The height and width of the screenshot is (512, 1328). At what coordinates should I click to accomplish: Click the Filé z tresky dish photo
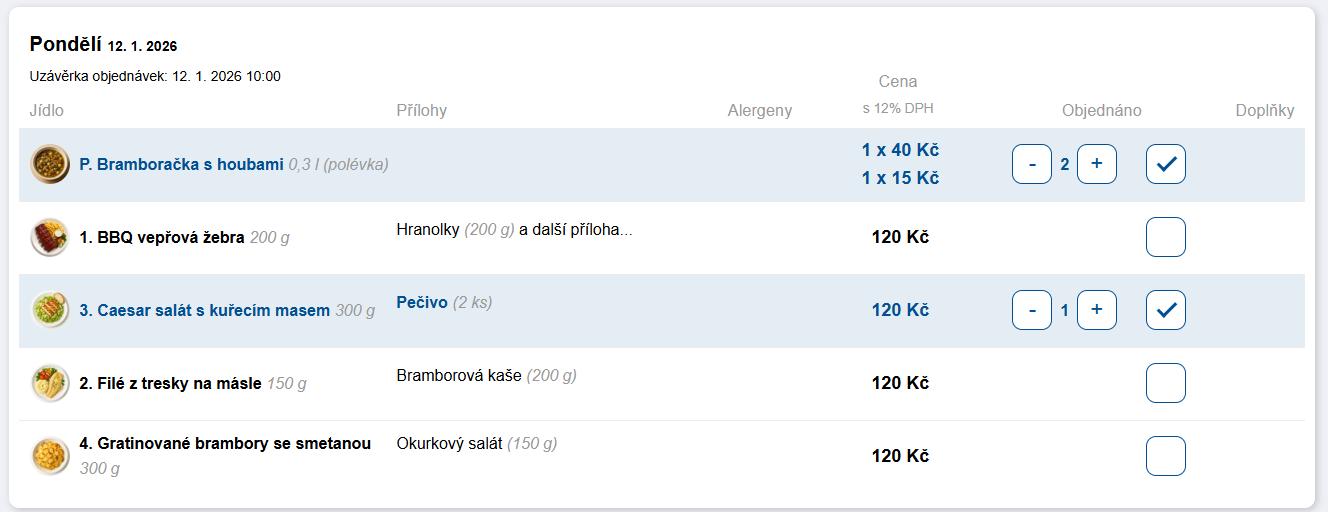tap(50, 383)
